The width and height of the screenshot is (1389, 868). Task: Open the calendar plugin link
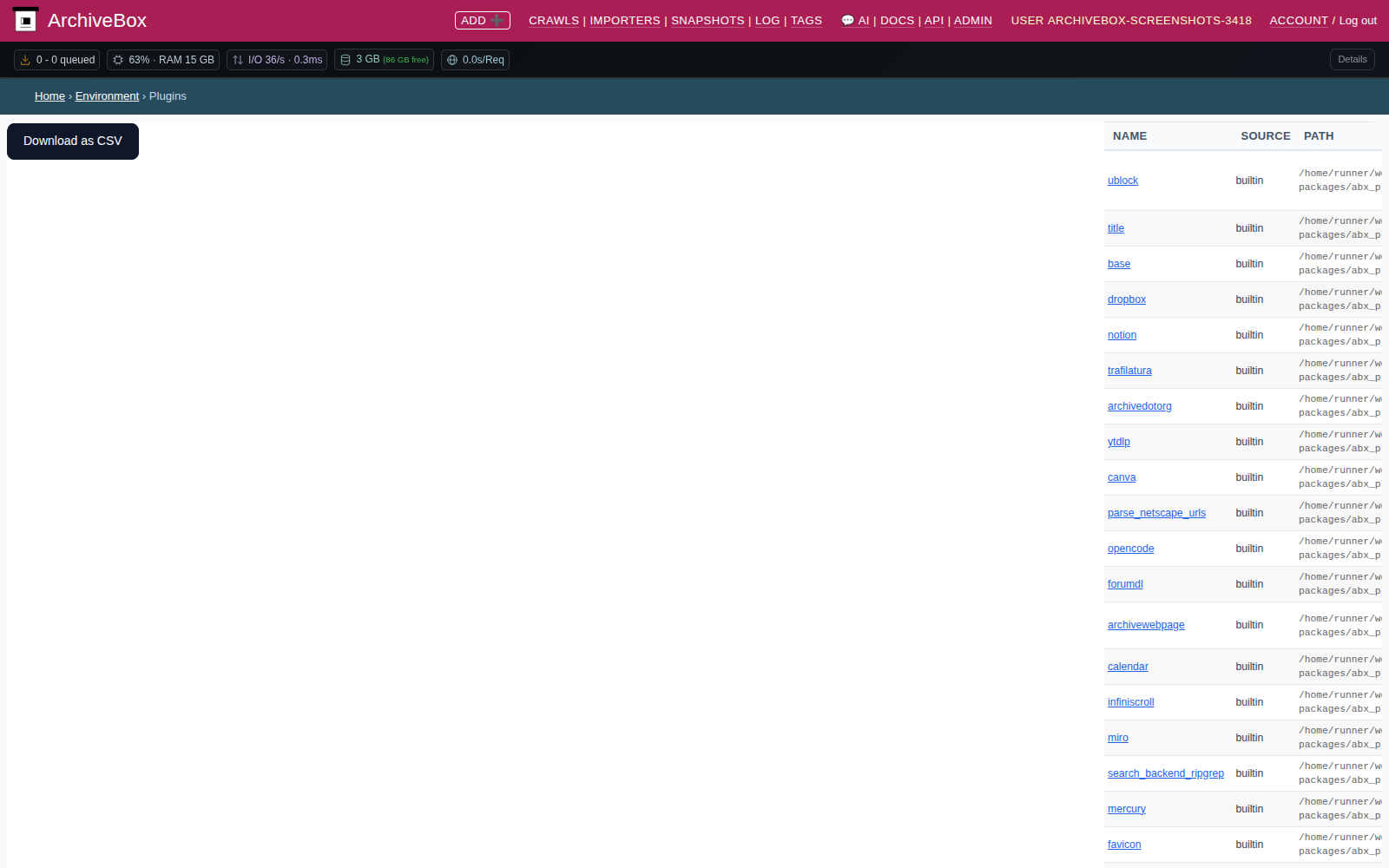tap(1128, 667)
